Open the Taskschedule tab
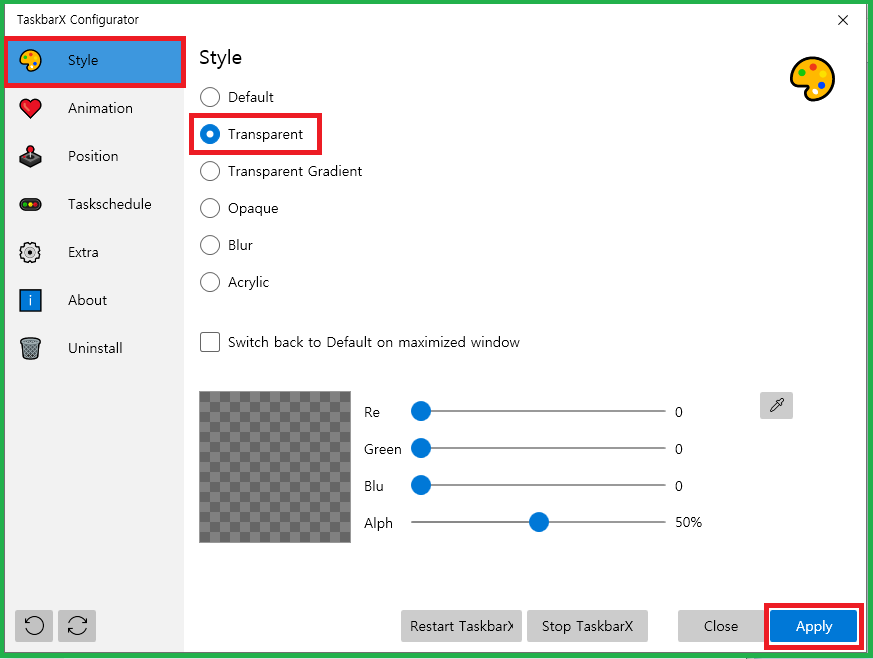Viewport: 873px width, 659px height. pos(95,204)
